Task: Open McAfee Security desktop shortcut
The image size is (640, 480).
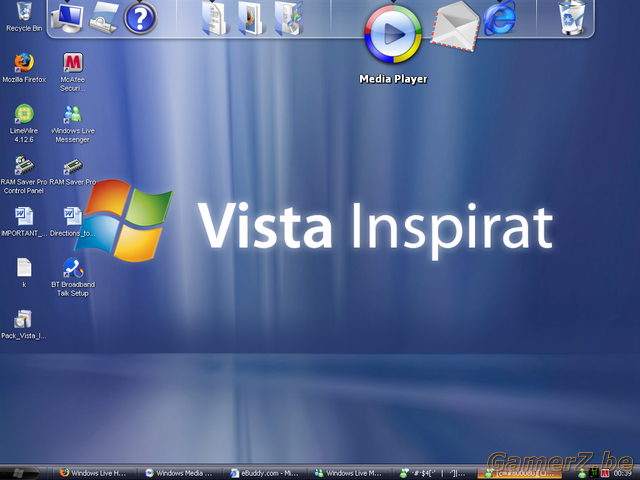Action: (73, 72)
